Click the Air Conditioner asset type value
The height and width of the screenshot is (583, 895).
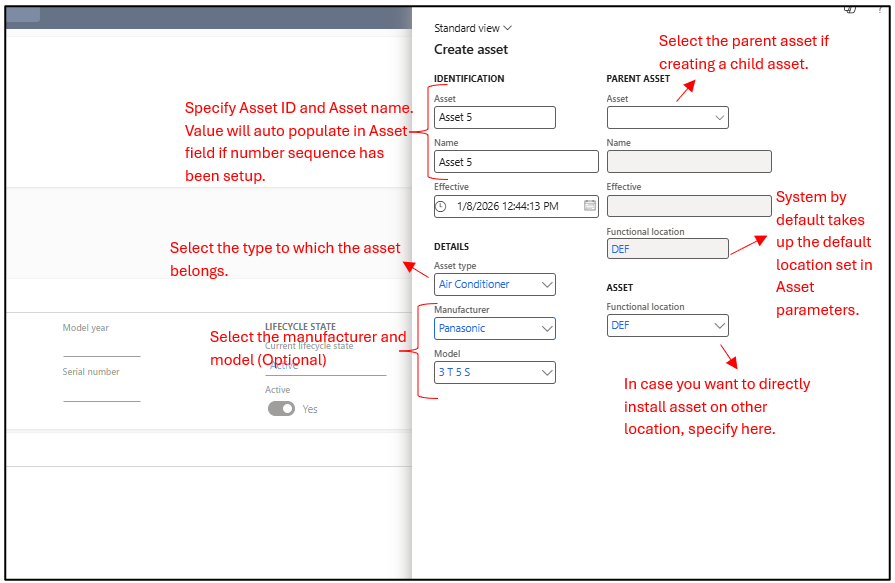[474, 284]
